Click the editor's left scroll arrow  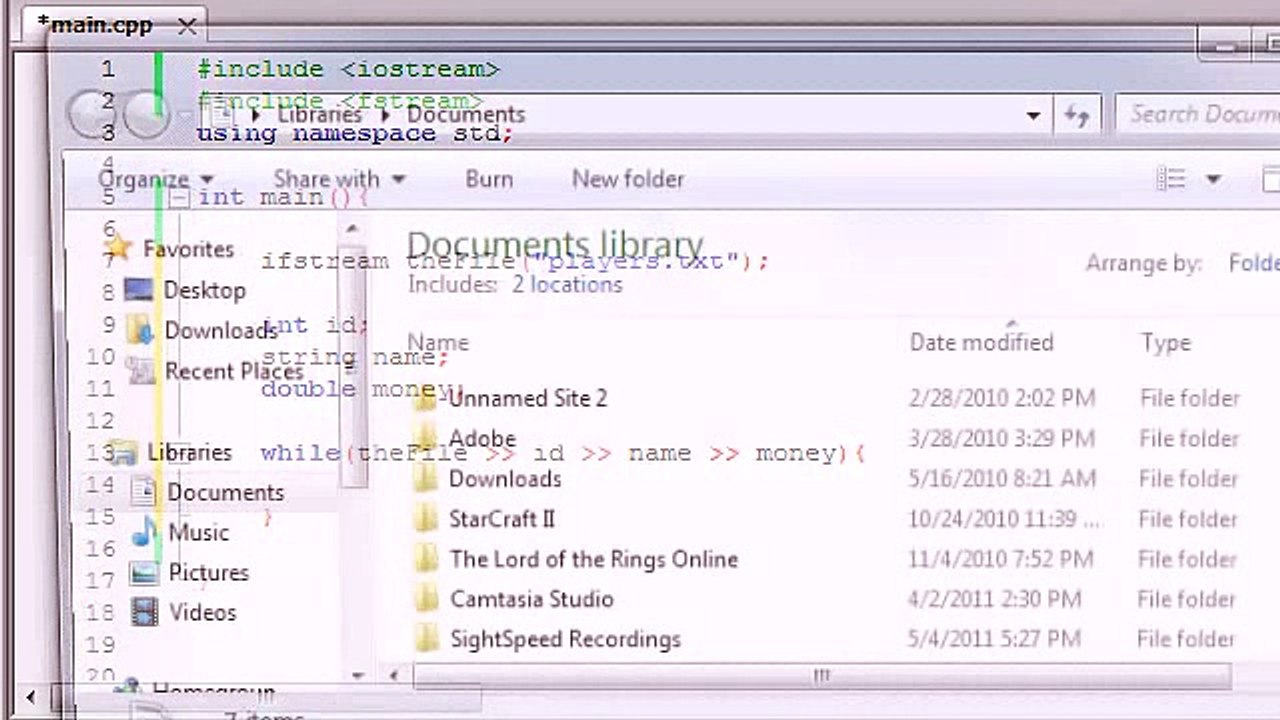(x=31, y=697)
